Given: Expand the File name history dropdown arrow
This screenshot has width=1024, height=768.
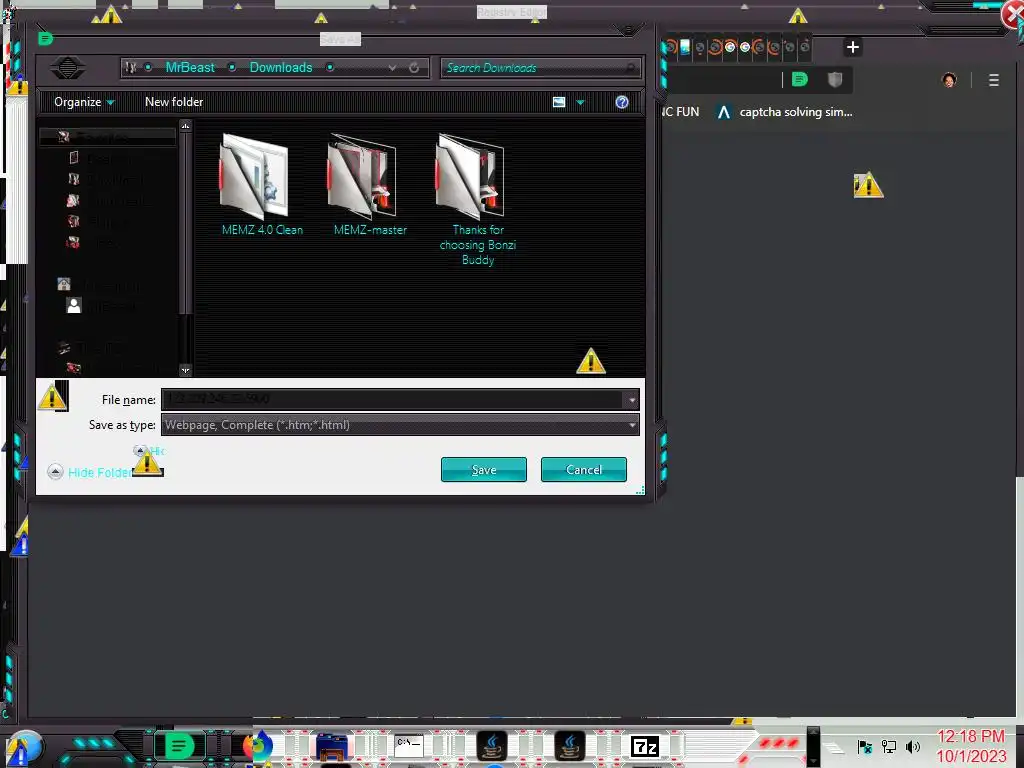Looking at the screenshot, I should (632, 400).
